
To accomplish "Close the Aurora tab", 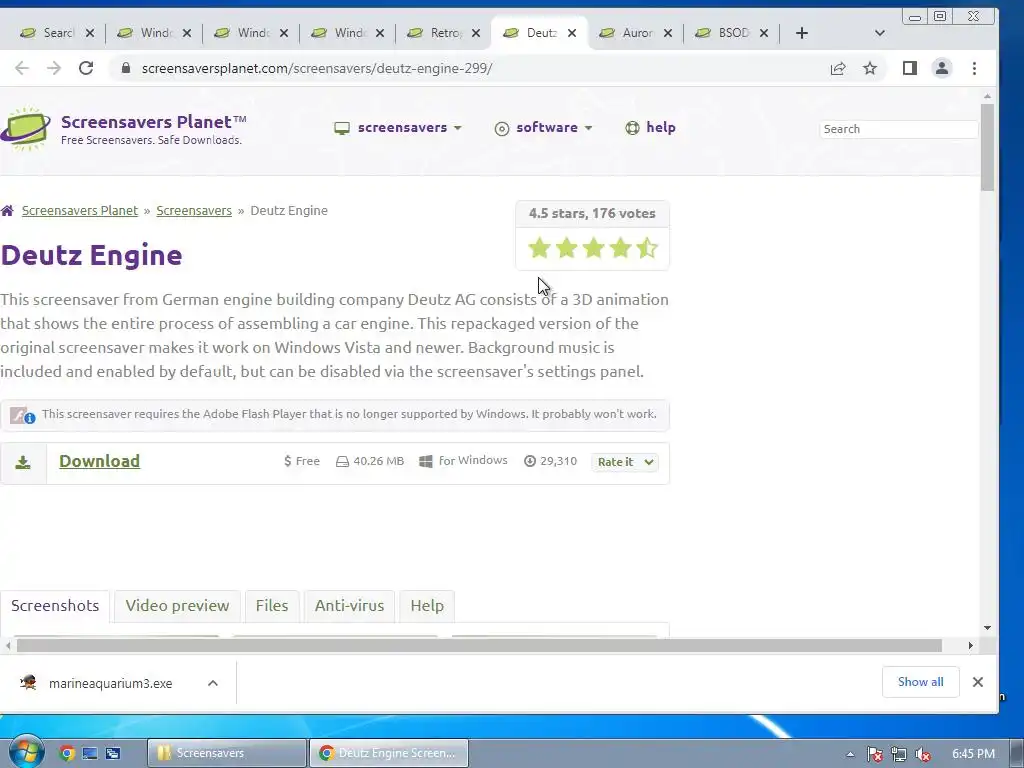I will (668, 33).
